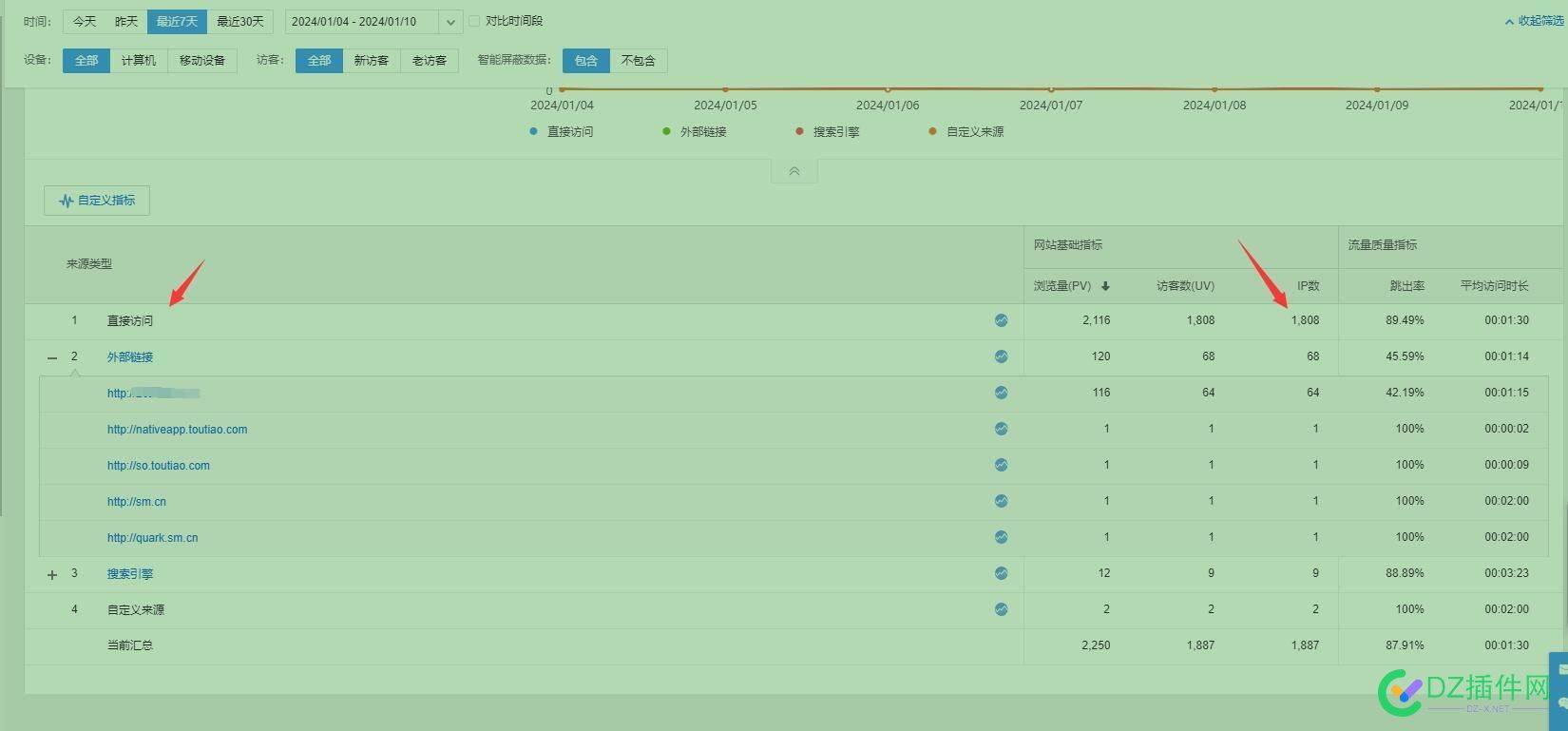1568x731 pixels.
Task: Open trend icon for nativeapp.toutiao.com row
Action: pyautogui.click(x=1001, y=429)
